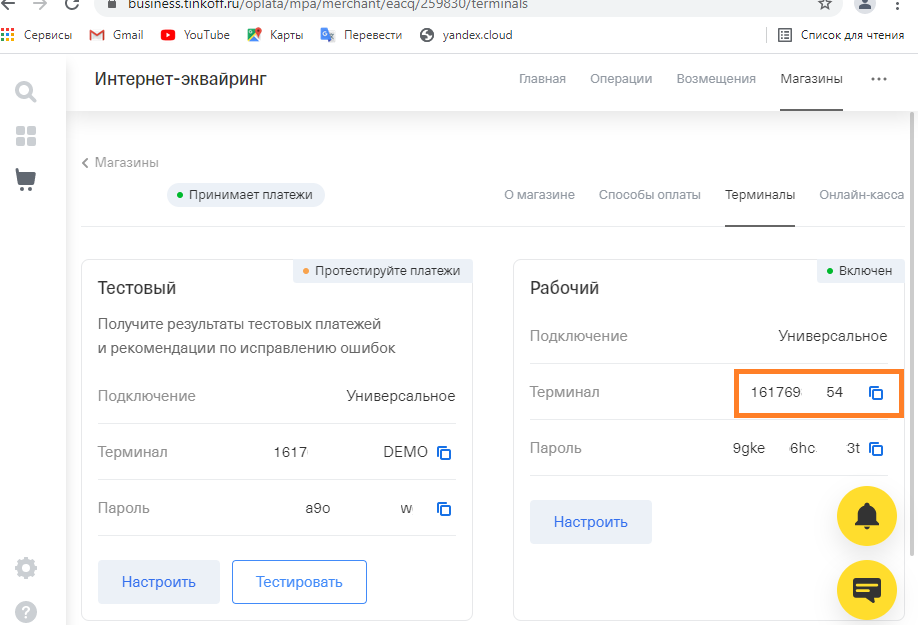Image resolution: width=918 pixels, height=625 pixels.
Task: Copy the test terminal password
Action: tap(444, 509)
